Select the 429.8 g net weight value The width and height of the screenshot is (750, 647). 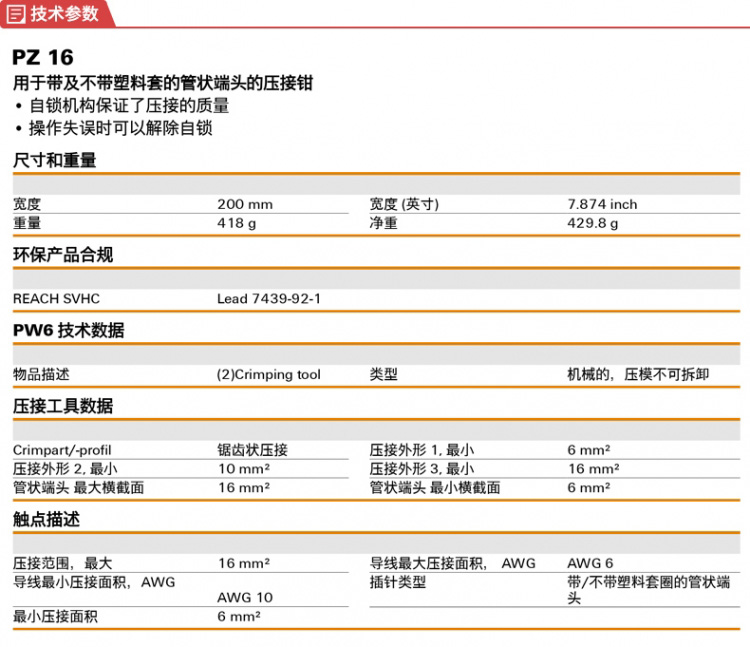coord(593,223)
